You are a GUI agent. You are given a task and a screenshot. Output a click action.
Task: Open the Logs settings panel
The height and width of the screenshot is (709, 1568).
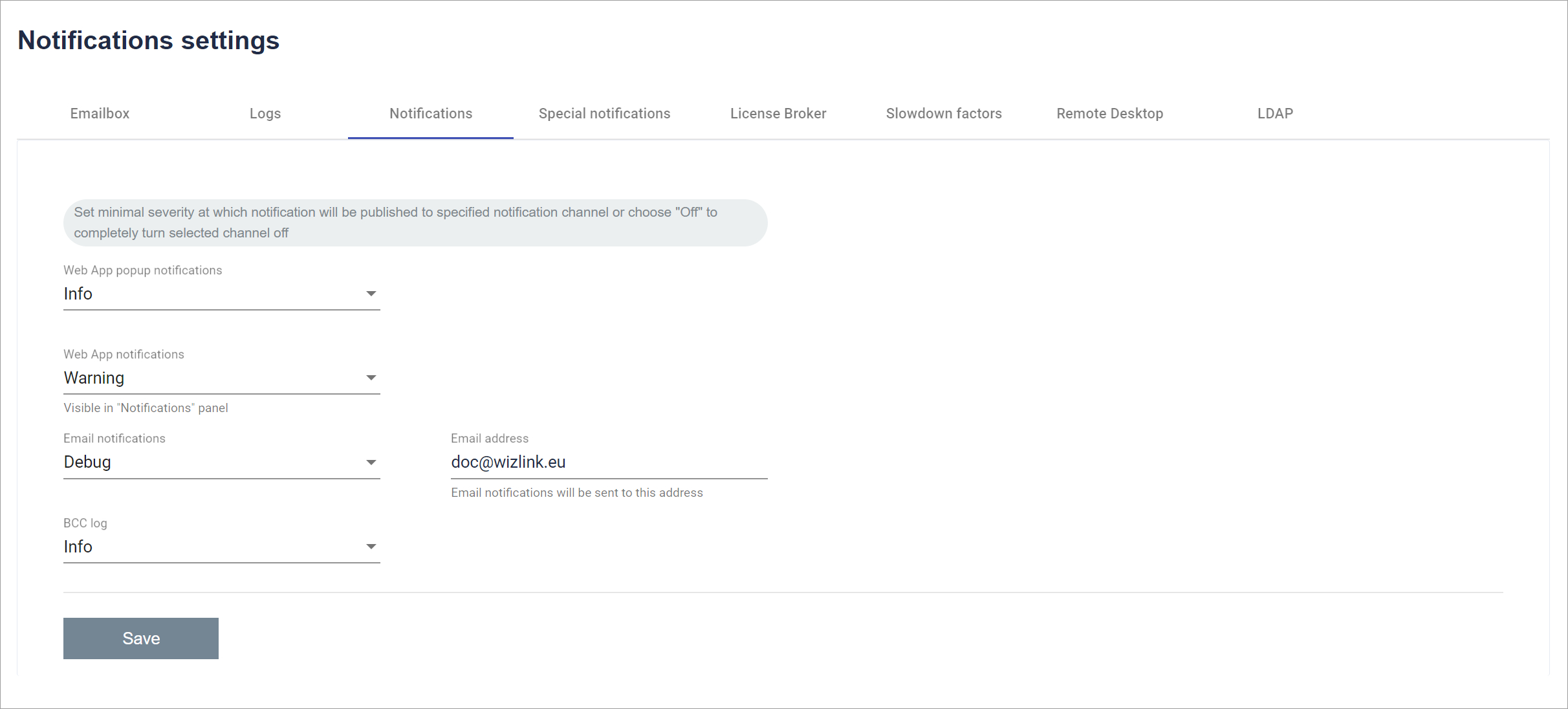(265, 113)
